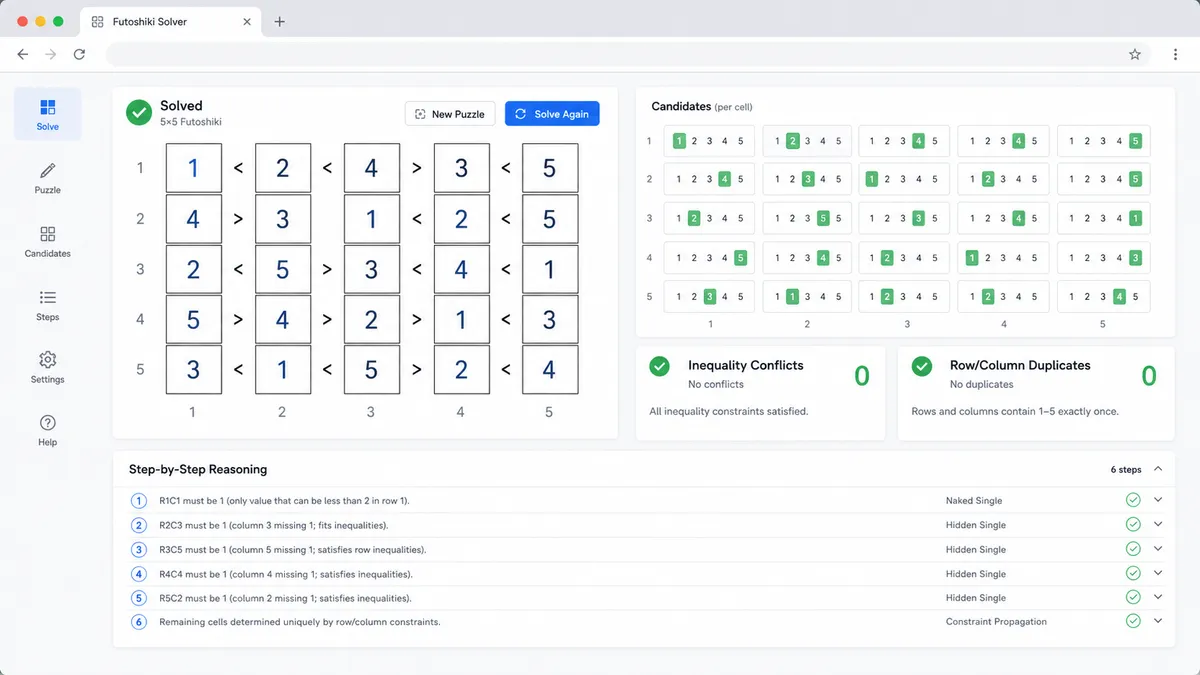Viewport: 1200px width, 675px height.
Task: Select grid cell row 1 column 1
Action: (x=193, y=168)
